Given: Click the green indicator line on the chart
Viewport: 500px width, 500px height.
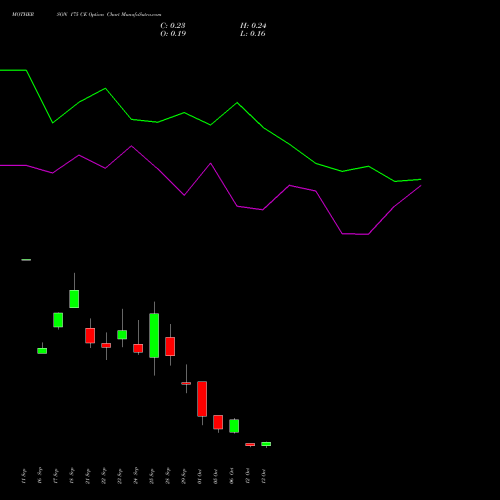Looking at the screenshot, I should pos(210,125).
